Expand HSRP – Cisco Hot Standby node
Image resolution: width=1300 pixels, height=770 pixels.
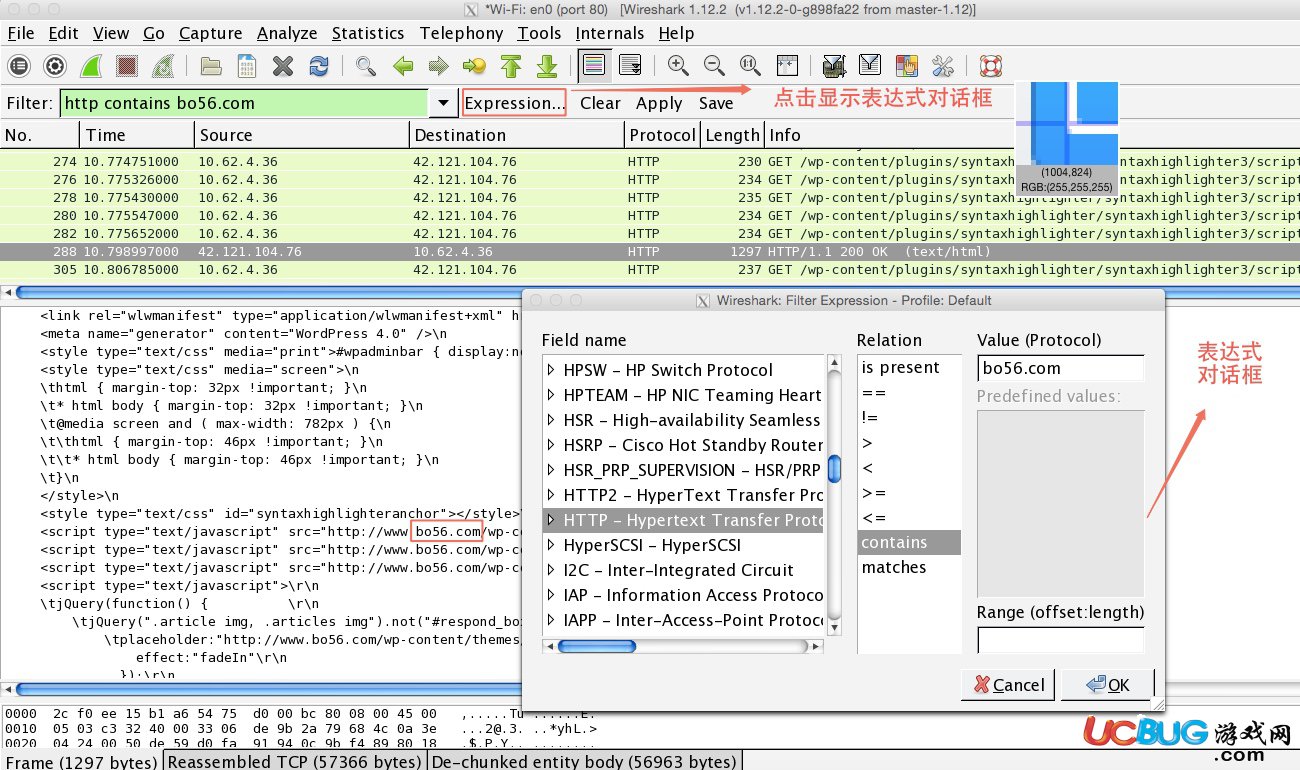point(551,445)
